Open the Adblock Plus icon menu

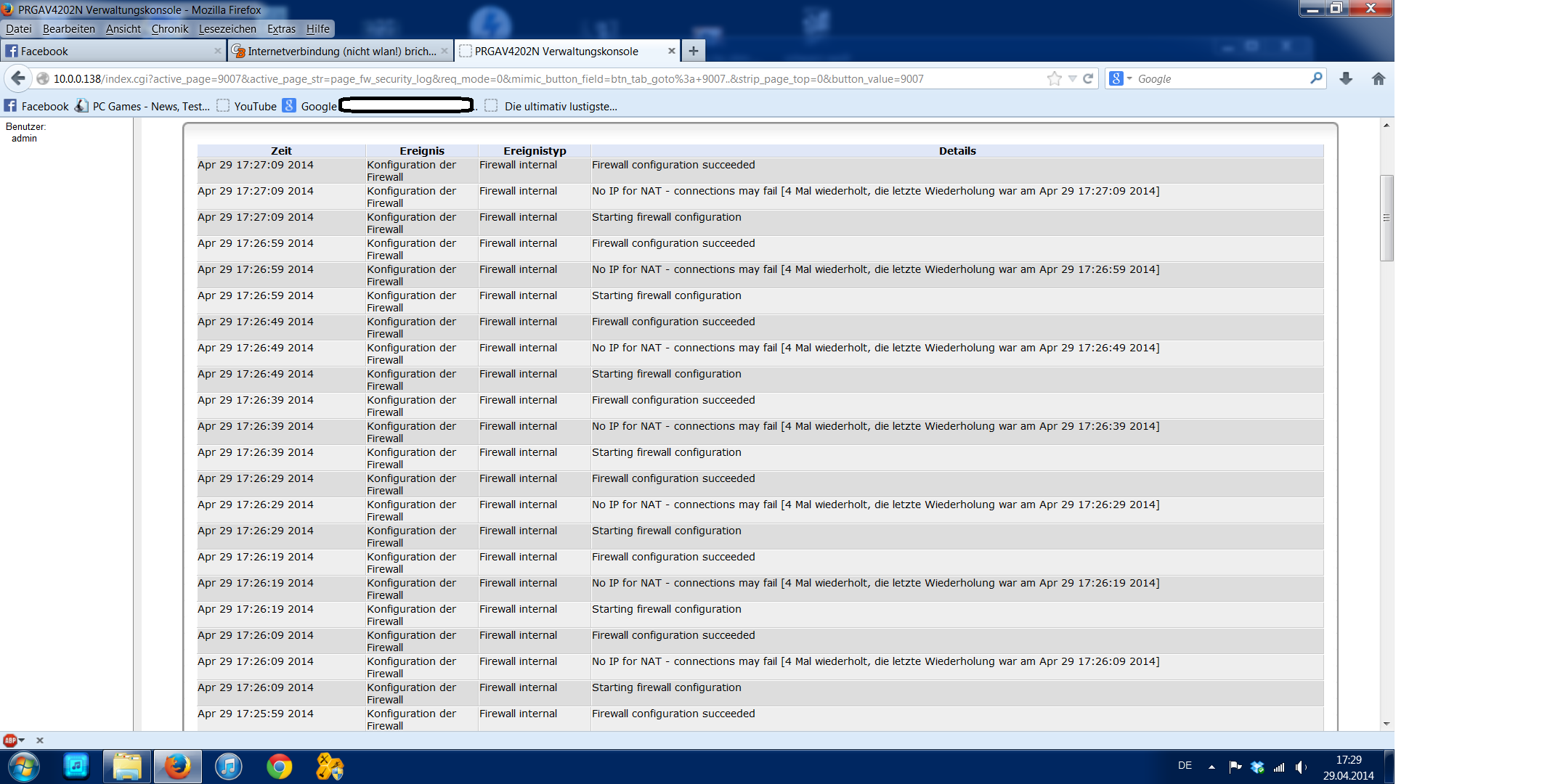[12, 740]
